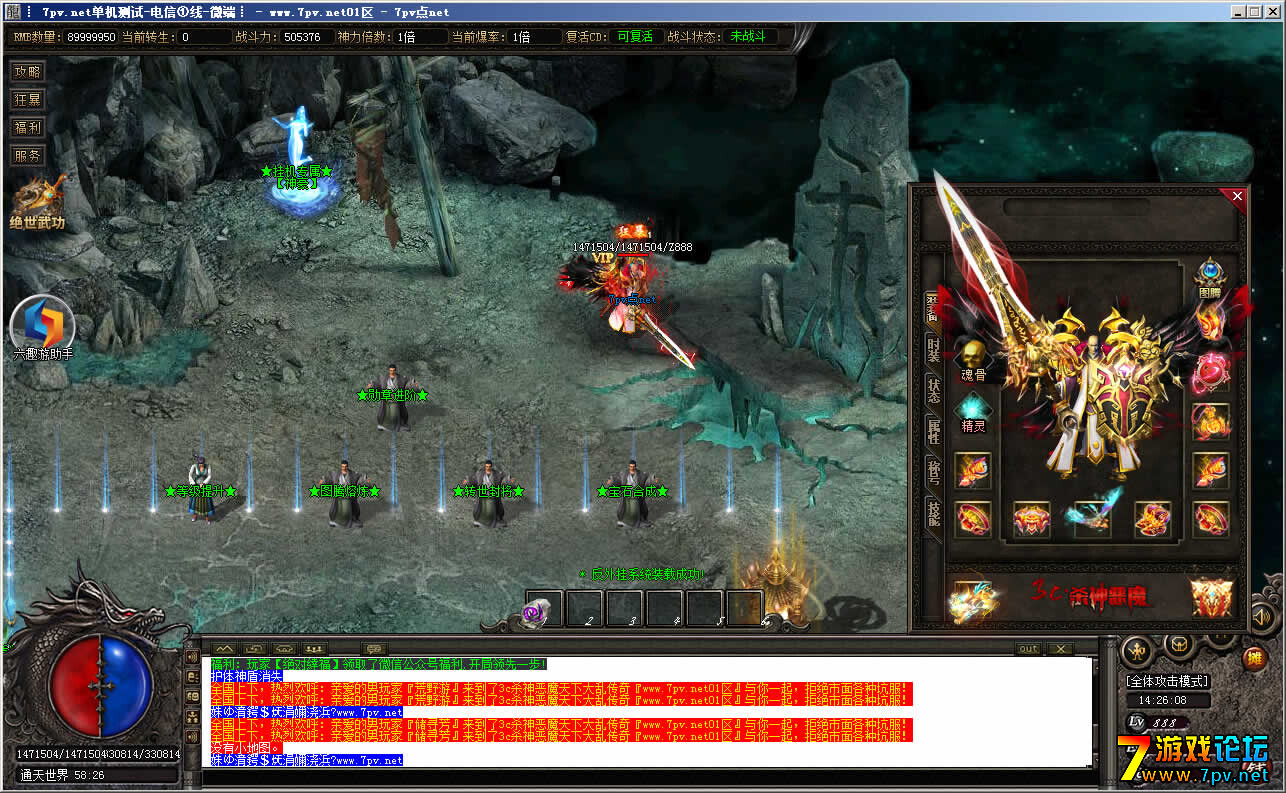Switch to the 称号 title tab

[x=933, y=472]
